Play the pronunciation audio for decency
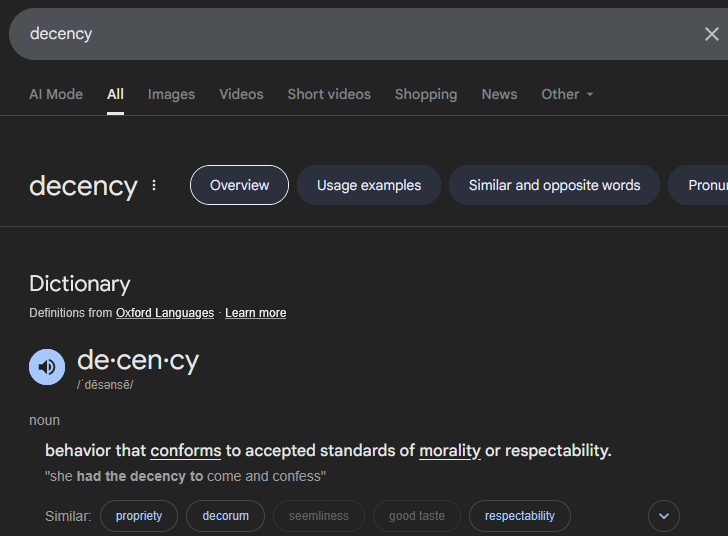Image resolution: width=728 pixels, height=536 pixels. [47, 367]
